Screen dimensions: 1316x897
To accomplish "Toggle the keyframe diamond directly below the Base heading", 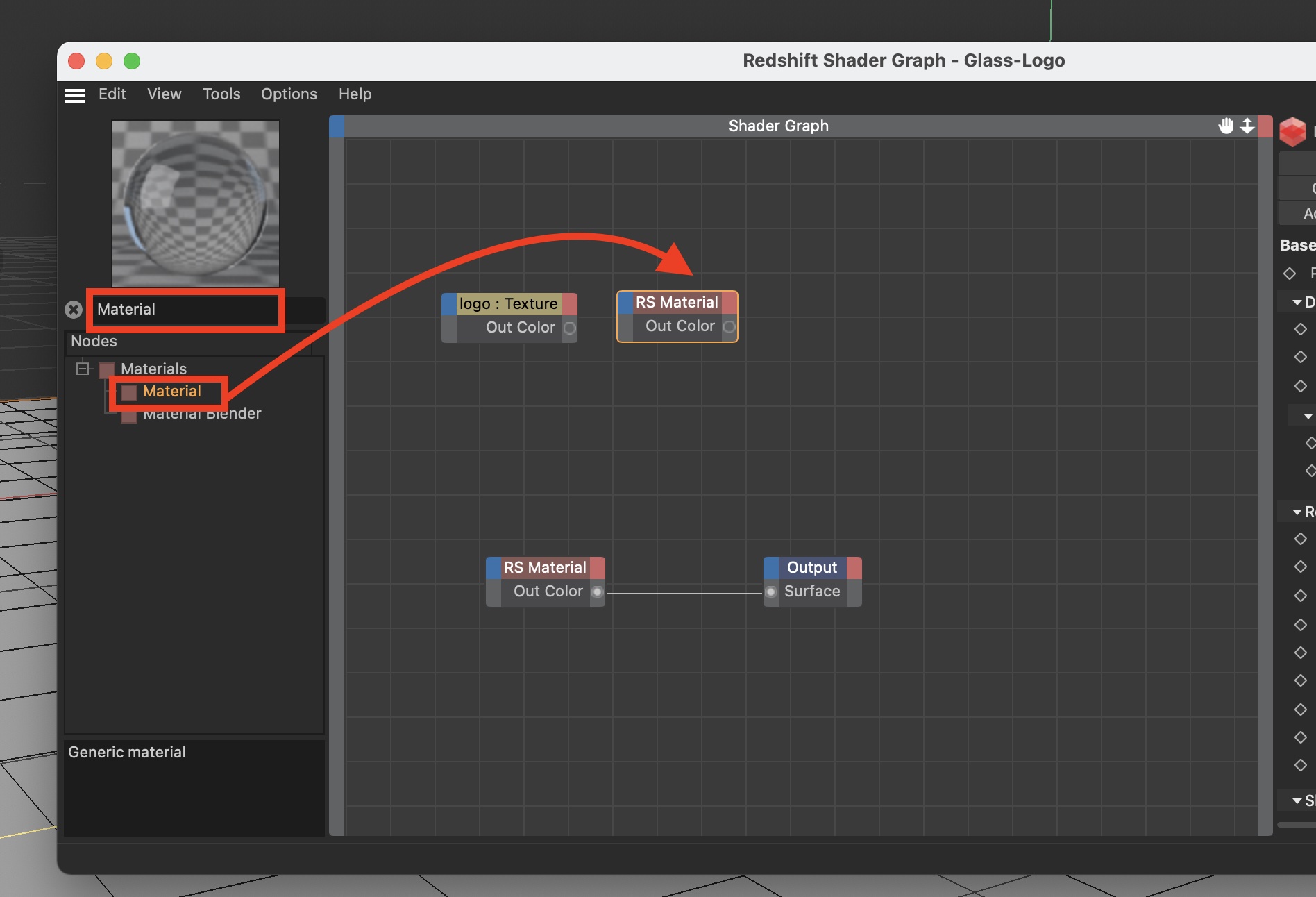I will tap(1290, 274).
